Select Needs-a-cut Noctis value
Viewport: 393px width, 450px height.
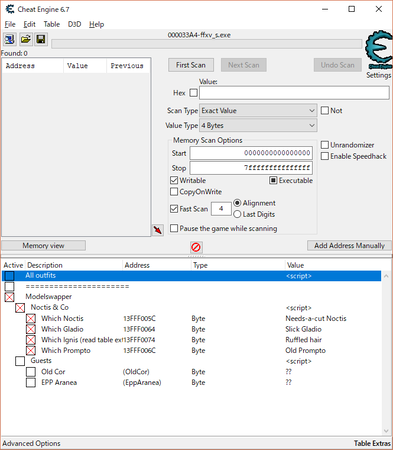(x=316, y=318)
